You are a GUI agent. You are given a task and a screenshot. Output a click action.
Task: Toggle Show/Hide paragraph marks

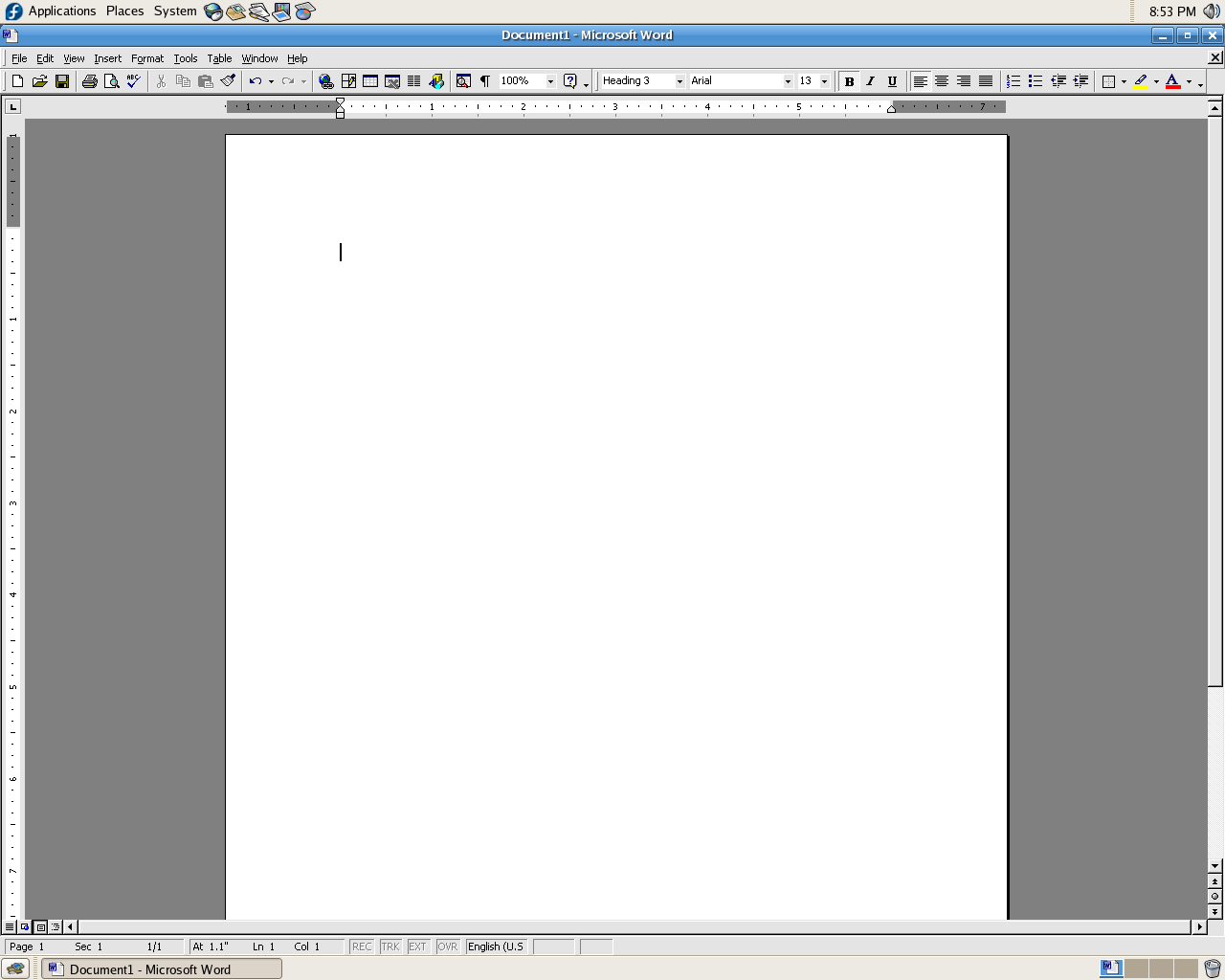[x=485, y=81]
